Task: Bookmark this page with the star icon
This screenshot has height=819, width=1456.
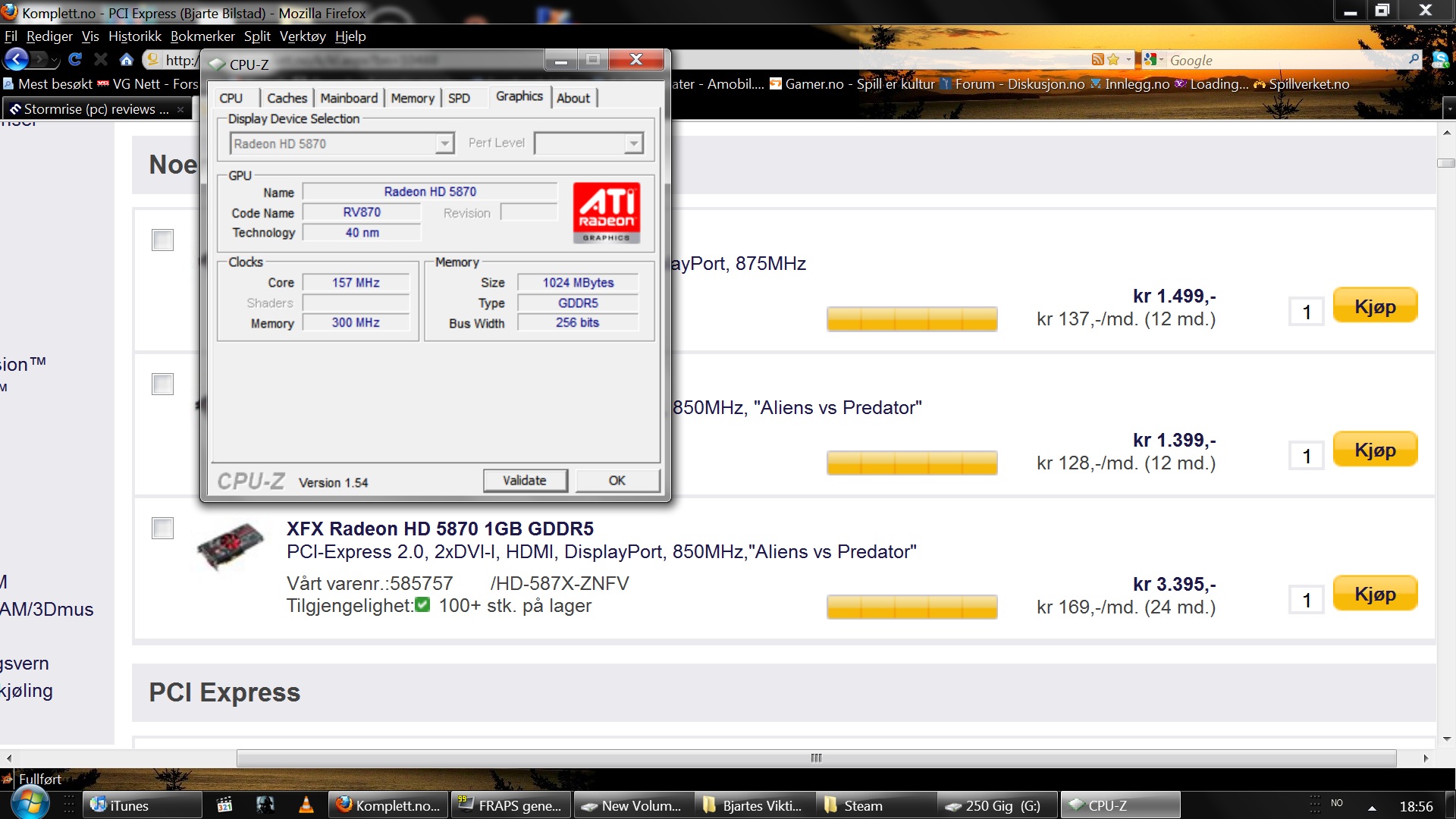Action: click(x=1113, y=59)
